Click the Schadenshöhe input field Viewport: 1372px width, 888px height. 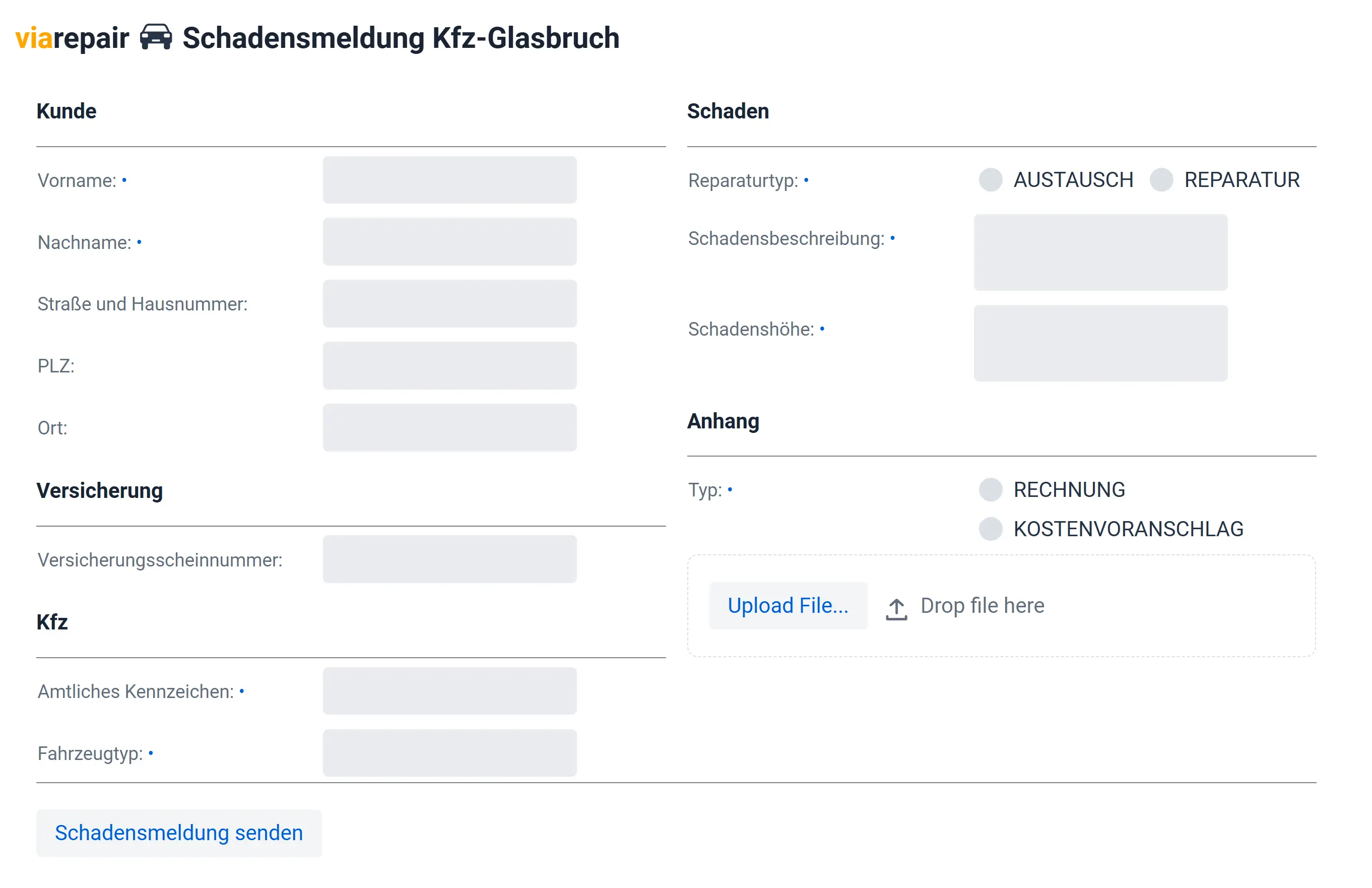[x=1100, y=343]
